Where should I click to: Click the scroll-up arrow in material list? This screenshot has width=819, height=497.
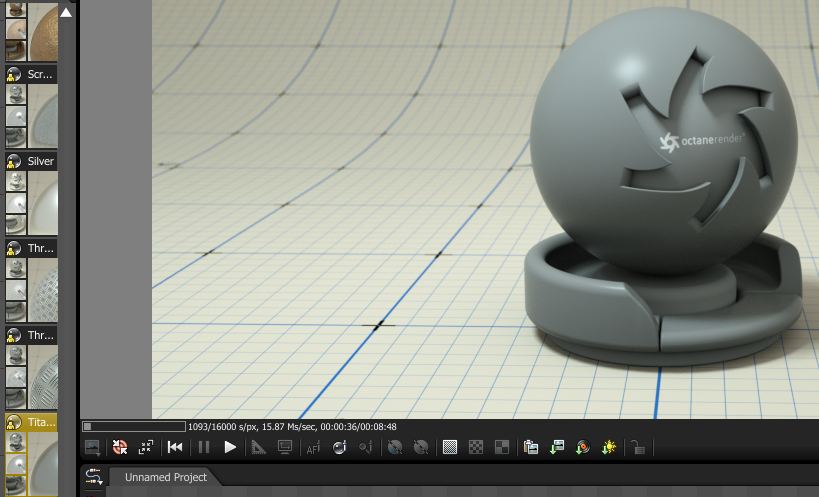[x=66, y=12]
